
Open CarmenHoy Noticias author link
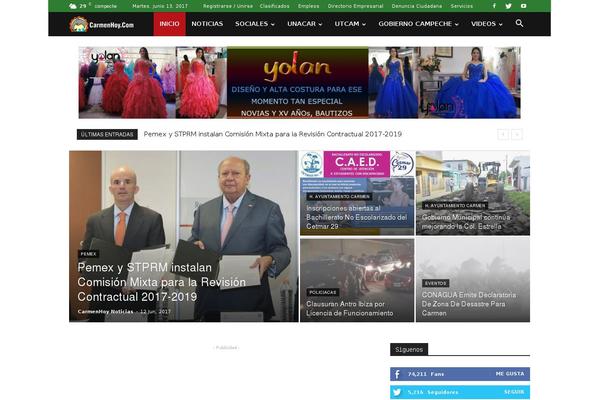tap(105, 312)
